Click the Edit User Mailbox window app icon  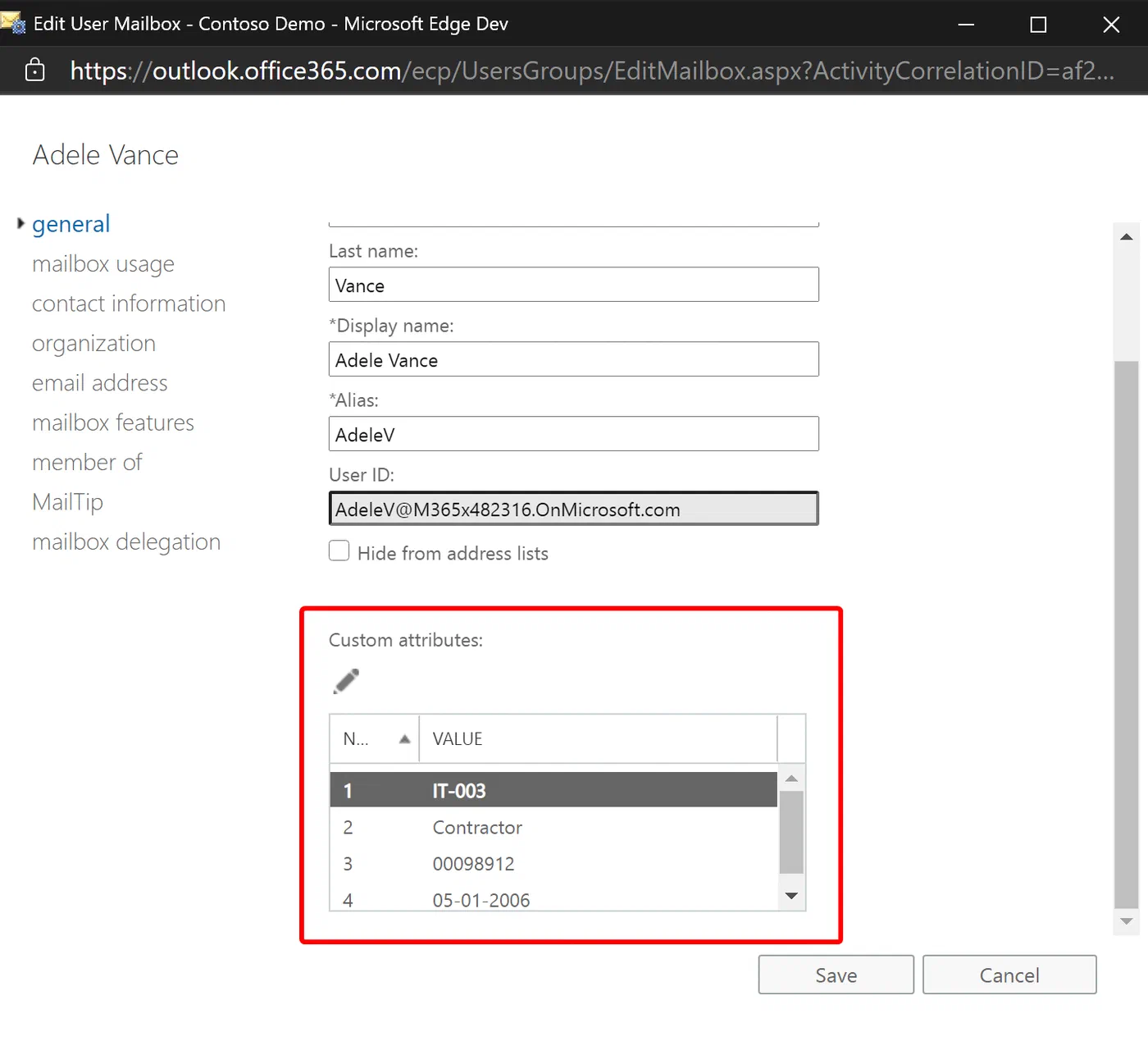(x=13, y=23)
